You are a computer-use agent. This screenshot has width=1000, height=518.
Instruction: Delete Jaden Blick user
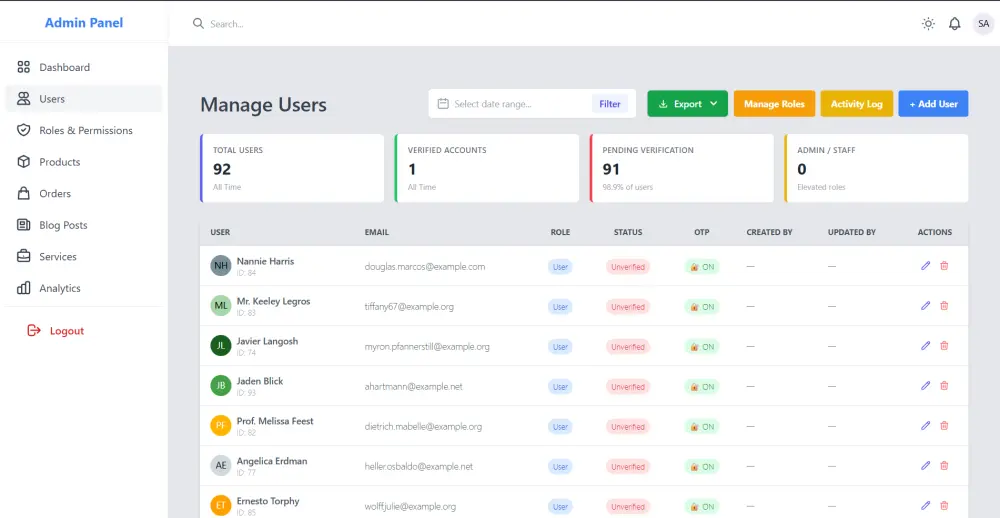(x=944, y=385)
